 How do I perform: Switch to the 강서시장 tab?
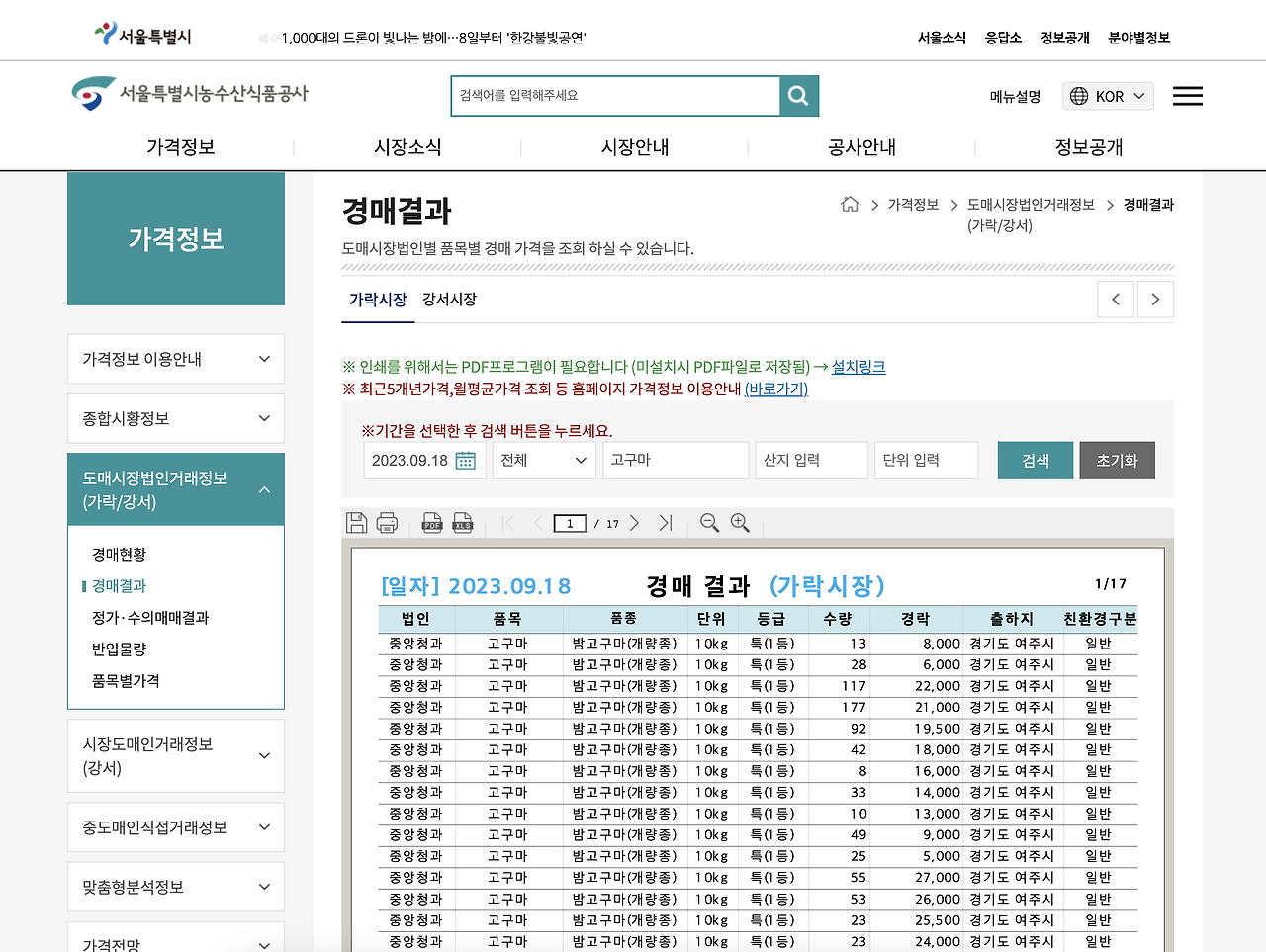click(447, 299)
